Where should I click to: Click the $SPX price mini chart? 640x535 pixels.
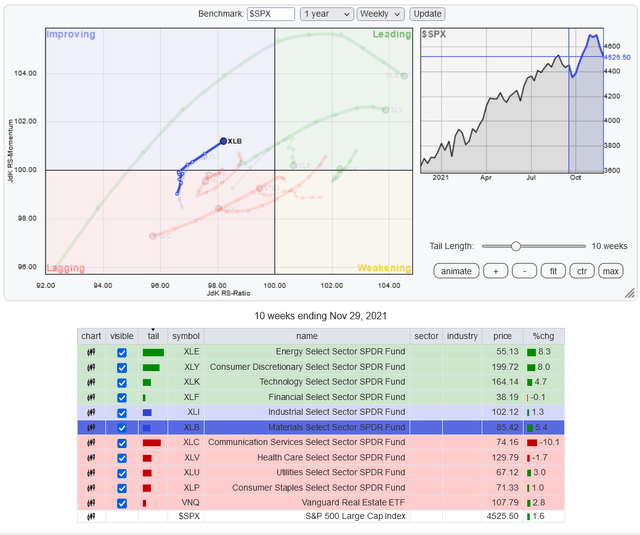click(x=512, y=101)
